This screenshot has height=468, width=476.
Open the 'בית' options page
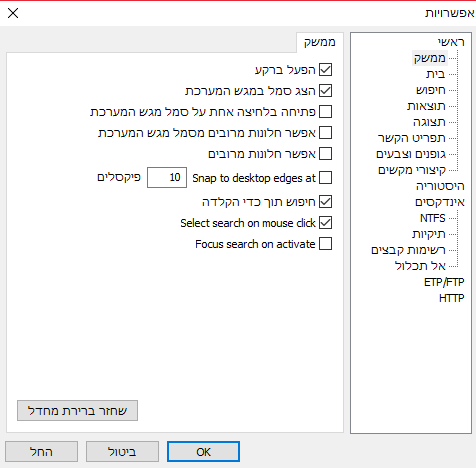435,74
